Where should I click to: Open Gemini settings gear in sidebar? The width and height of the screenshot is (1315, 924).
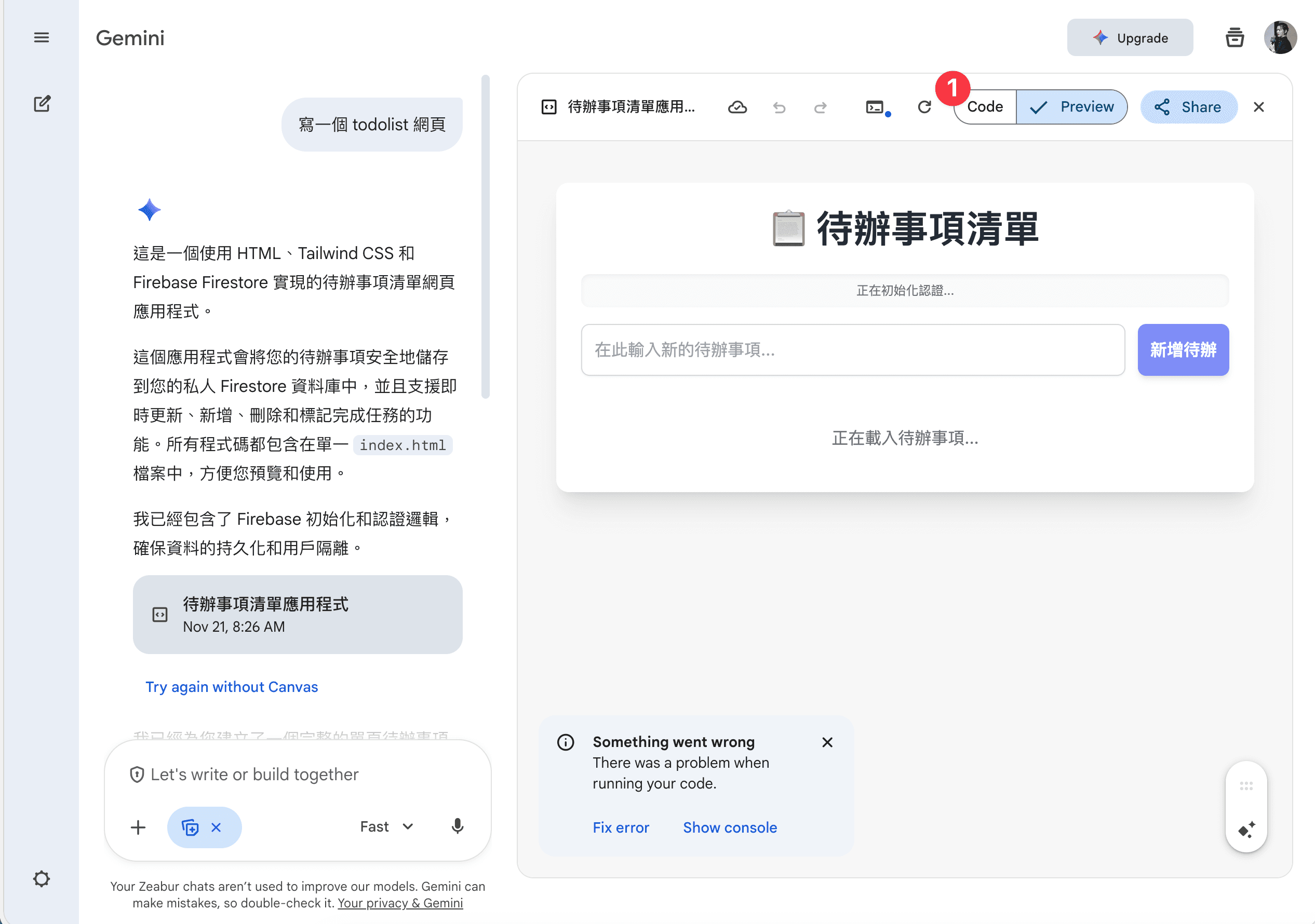point(41,879)
